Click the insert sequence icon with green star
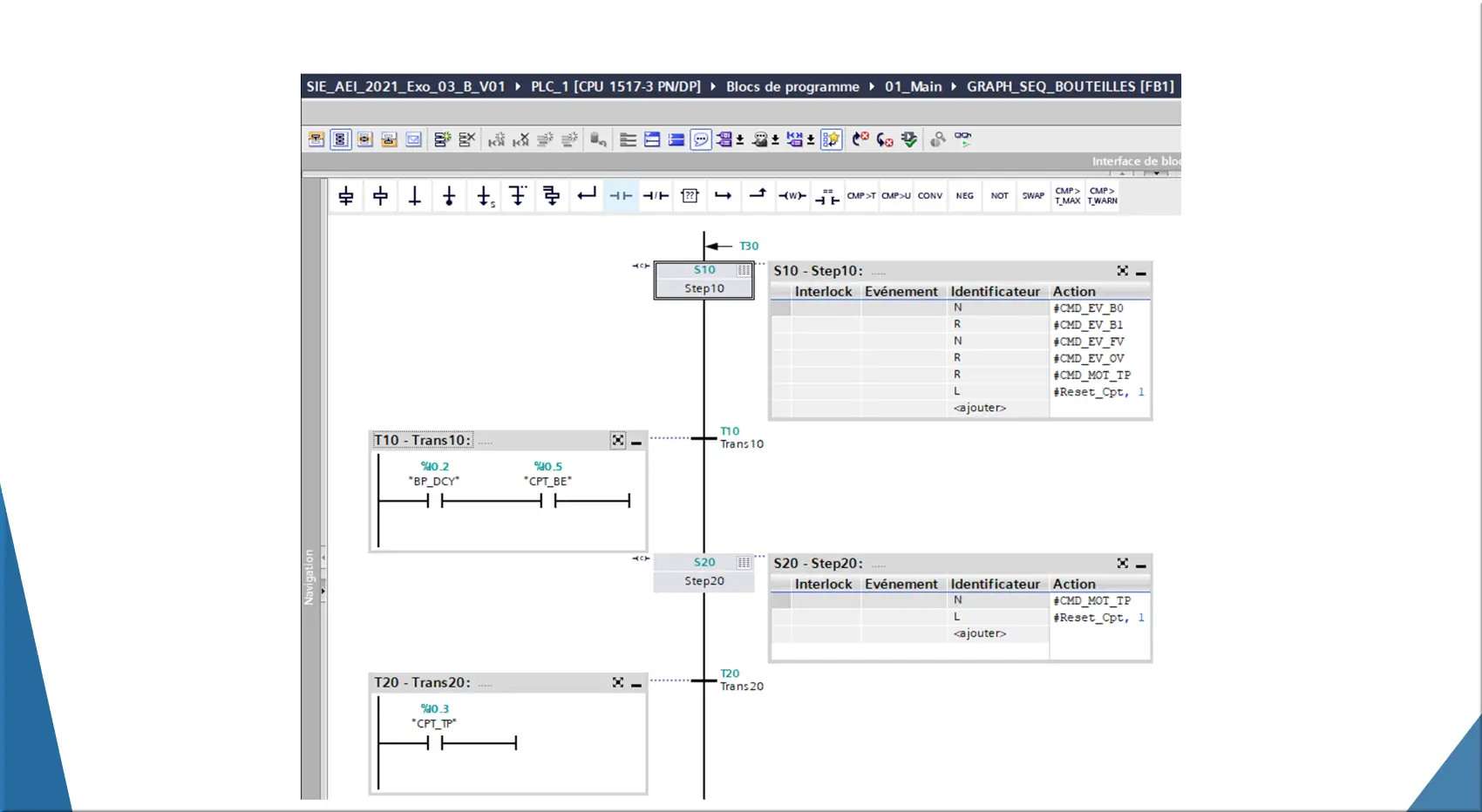Screen dimensions: 1482x812 coord(443,139)
